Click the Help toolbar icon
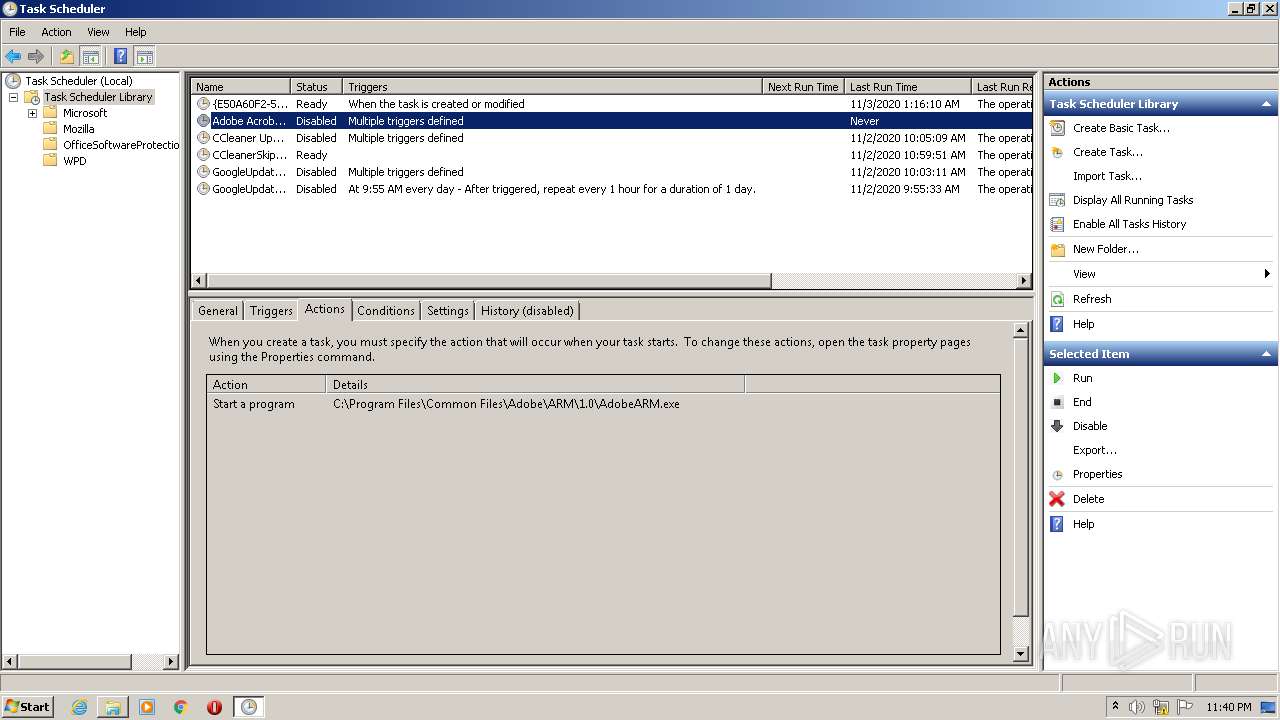The height and width of the screenshot is (720, 1280). point(120,57)
